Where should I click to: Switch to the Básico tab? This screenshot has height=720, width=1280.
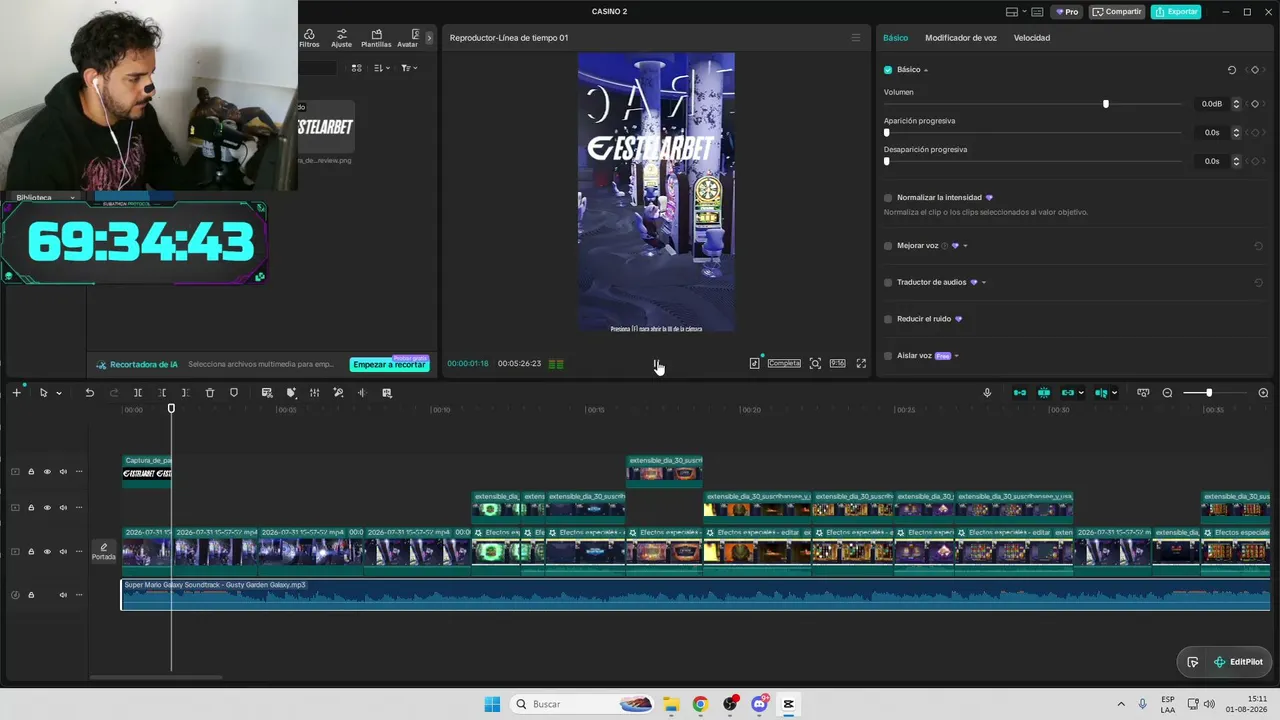click(895, 38)
